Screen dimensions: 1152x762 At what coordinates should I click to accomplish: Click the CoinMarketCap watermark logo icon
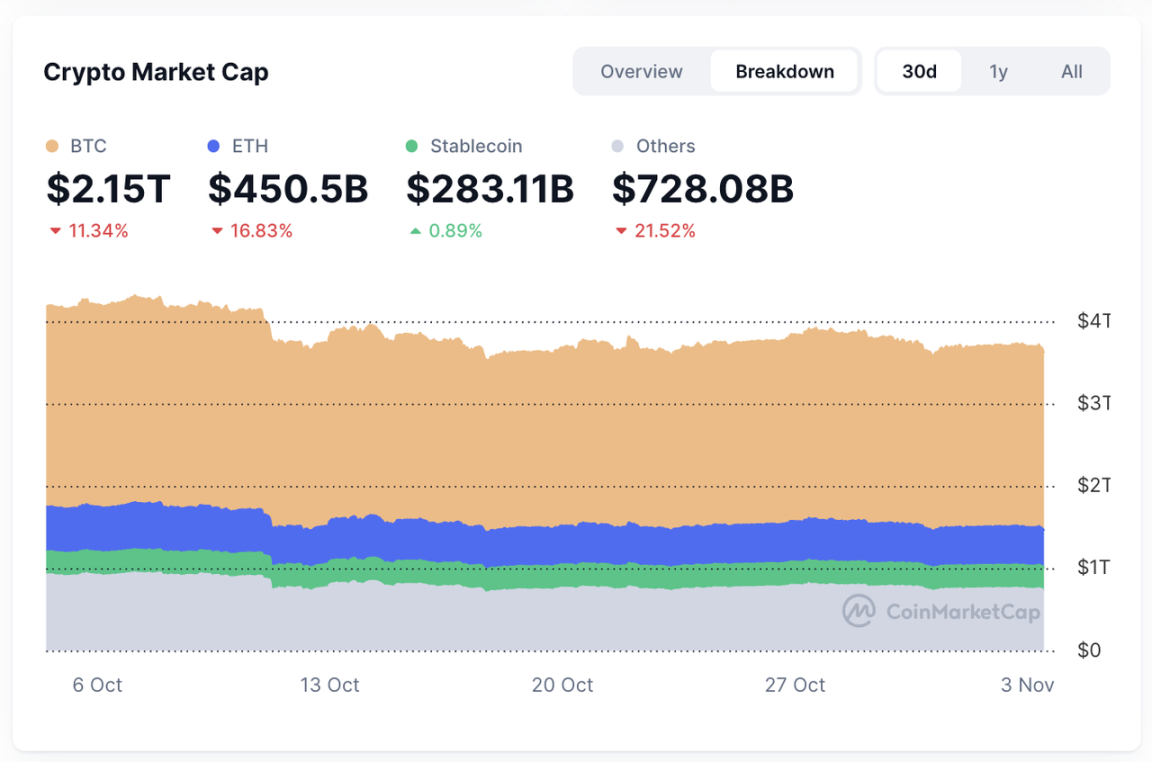pyautogui.click(x=858, y=611)
